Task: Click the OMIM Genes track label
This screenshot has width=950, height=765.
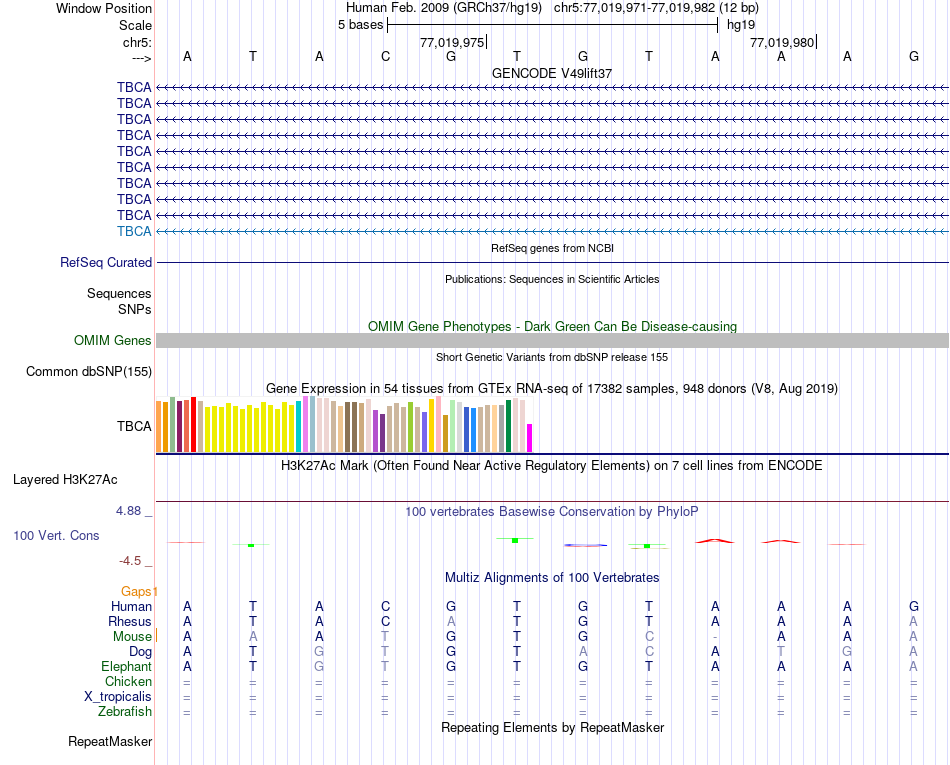Action: tap(113, 340)
